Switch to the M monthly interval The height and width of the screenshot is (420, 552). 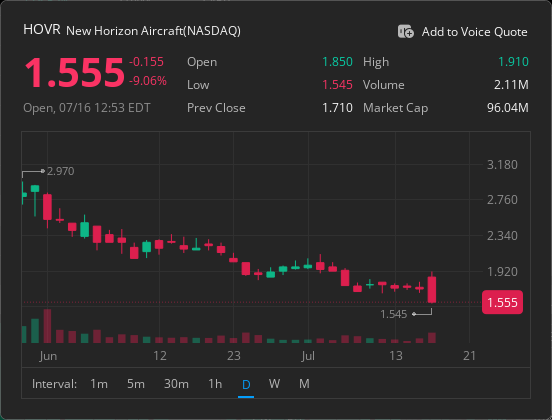click(x=304, y=383)
